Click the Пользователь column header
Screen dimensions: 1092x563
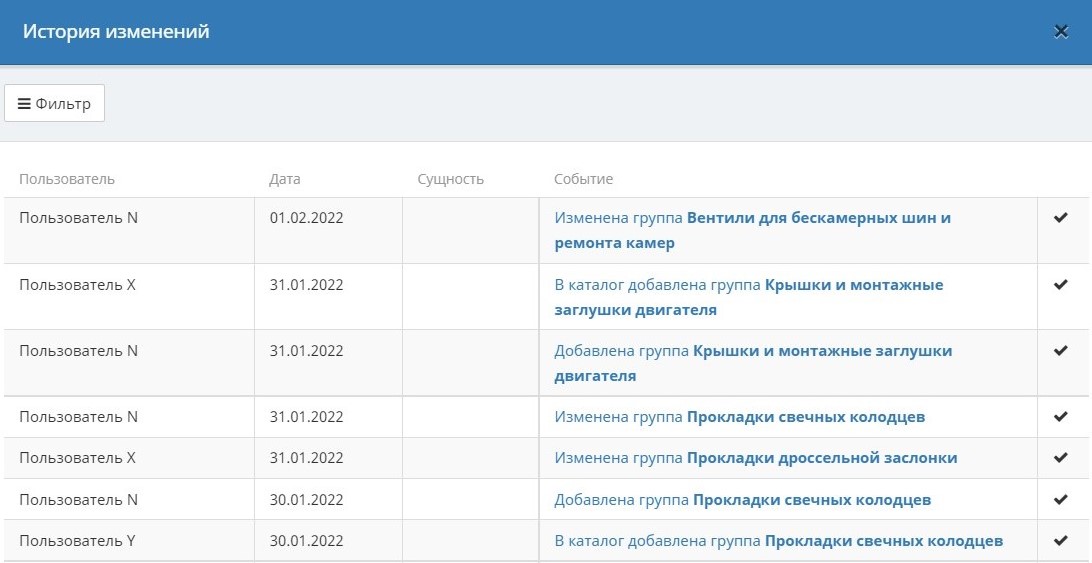[67, 179]
